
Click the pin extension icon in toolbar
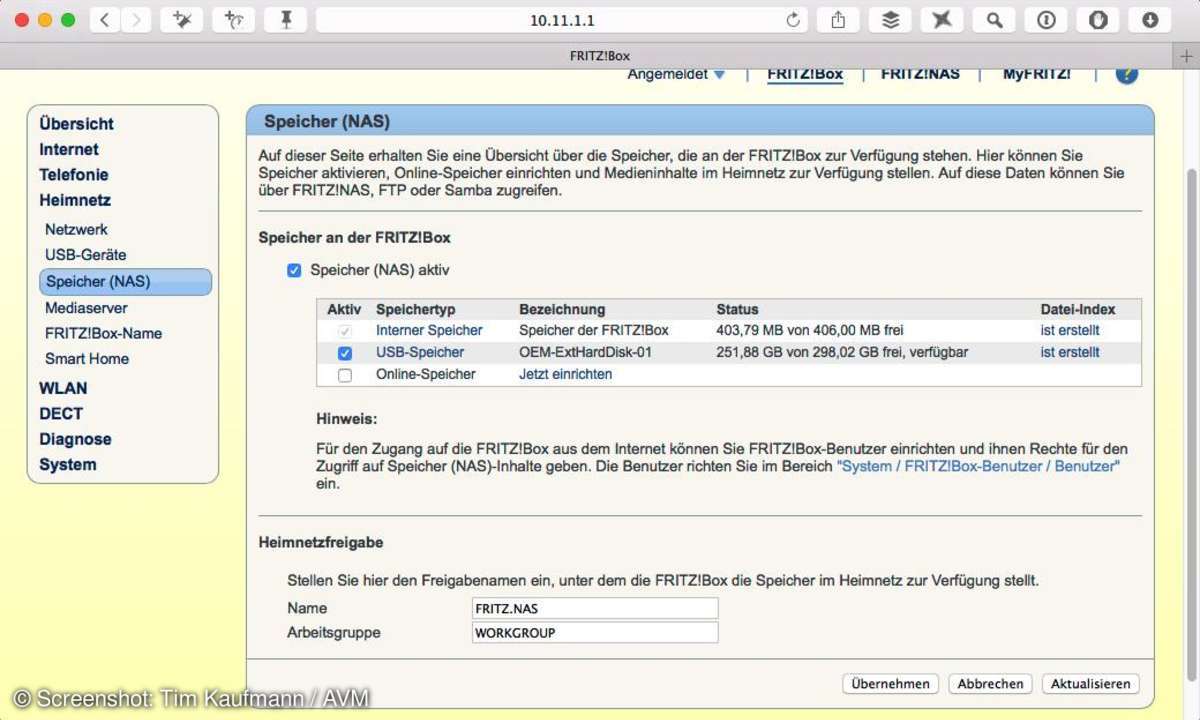click(x=286, y=20)
